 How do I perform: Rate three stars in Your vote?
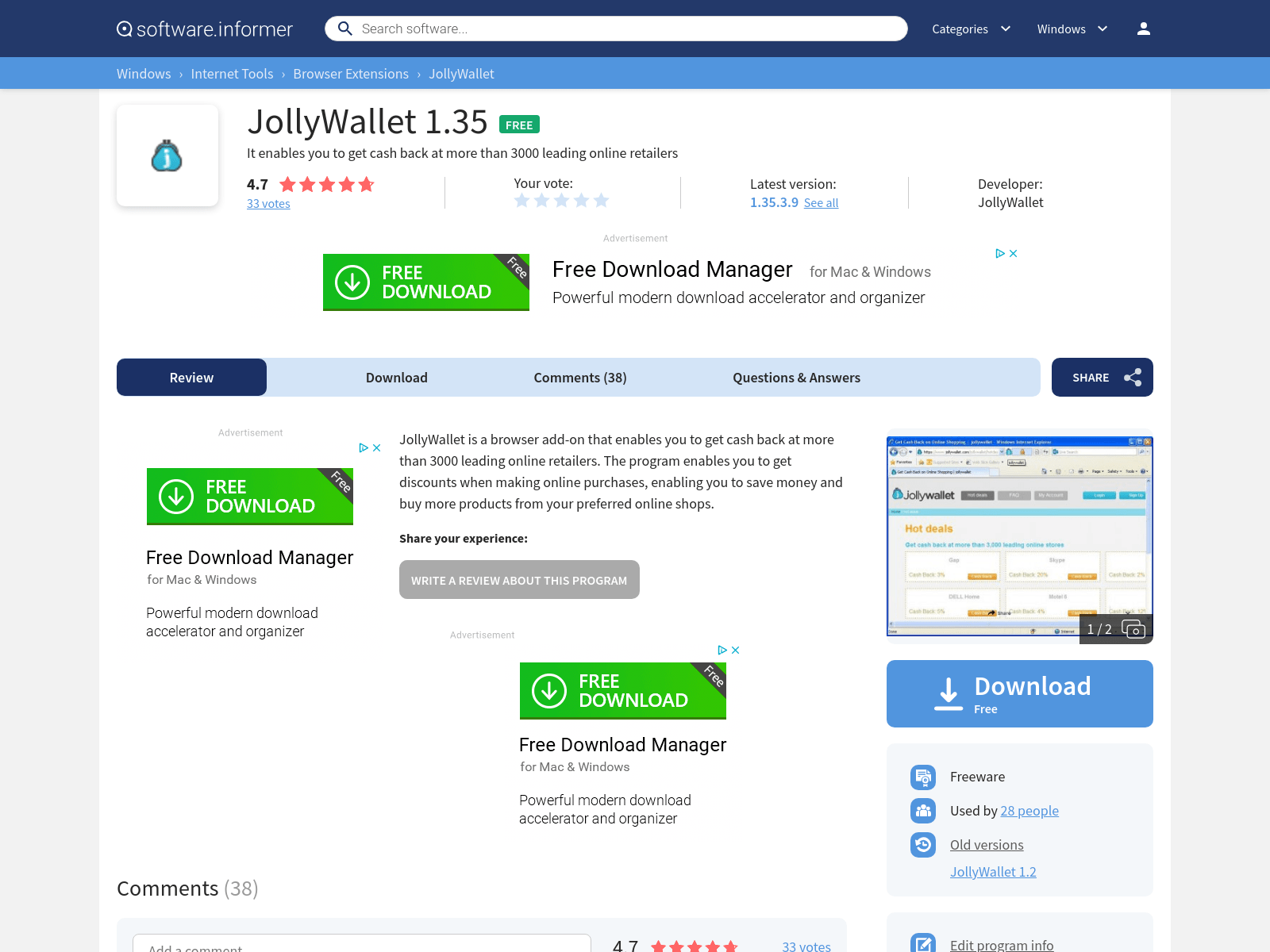pos(561,201)
